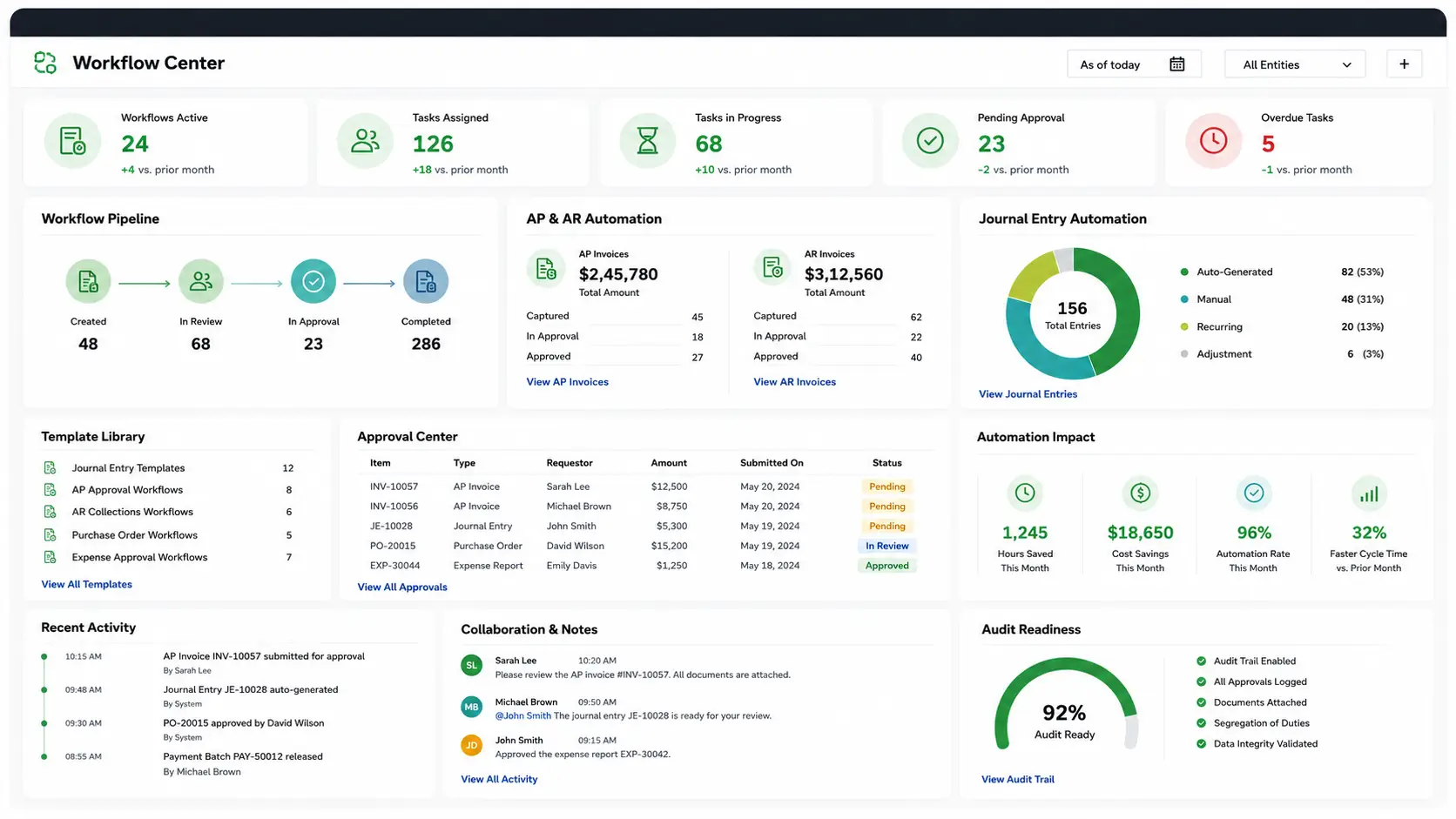Click the In Review status badge
Viewport: 1456px width, 819px height.
[x=887, y=547]
